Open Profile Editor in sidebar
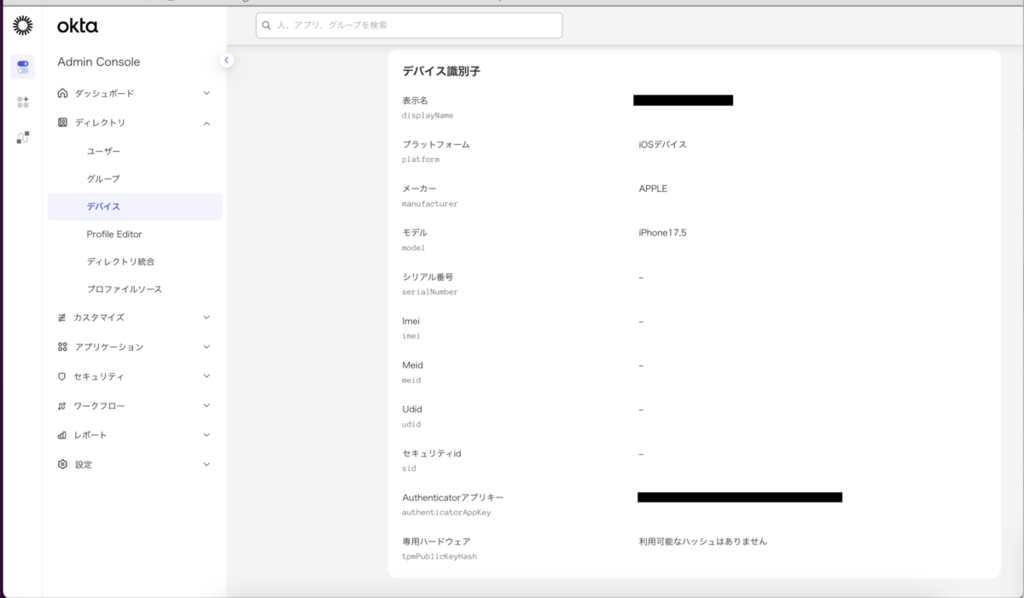This screenshot has width=1024, height=598. point(114,234)
